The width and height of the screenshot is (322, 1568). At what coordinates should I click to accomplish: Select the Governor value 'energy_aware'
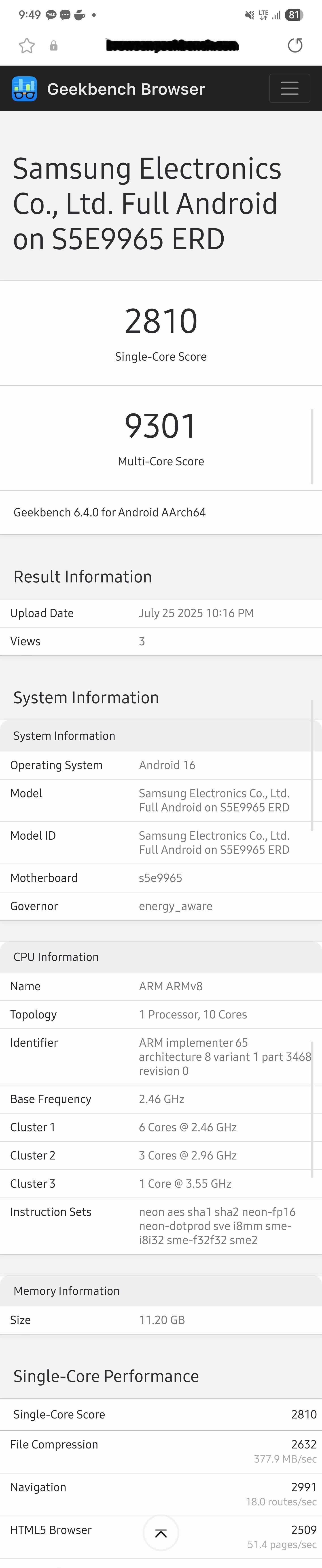(x=176, y=906)
